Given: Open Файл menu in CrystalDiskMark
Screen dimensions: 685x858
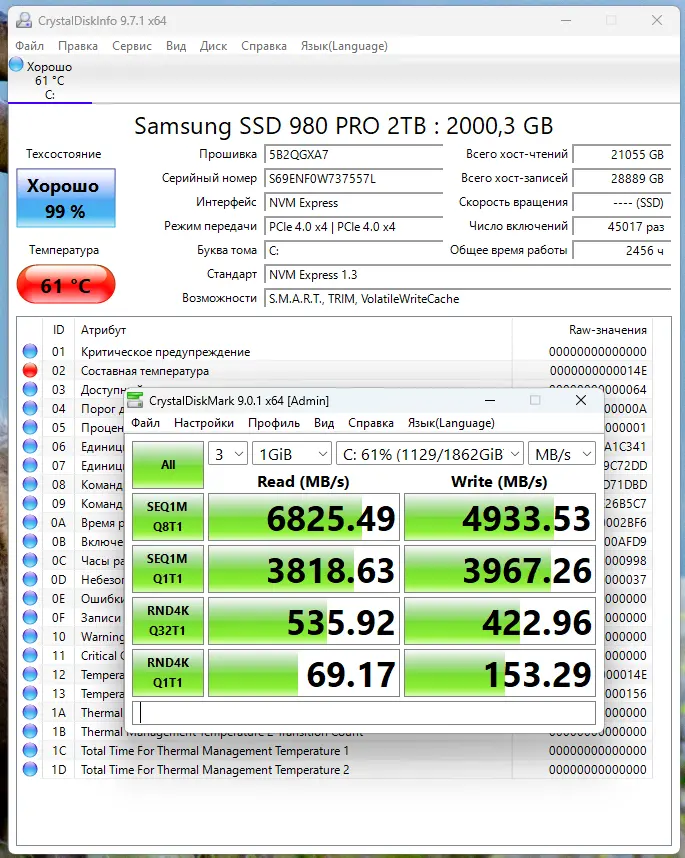Looking at the screenshot, I should click(146, 423).
